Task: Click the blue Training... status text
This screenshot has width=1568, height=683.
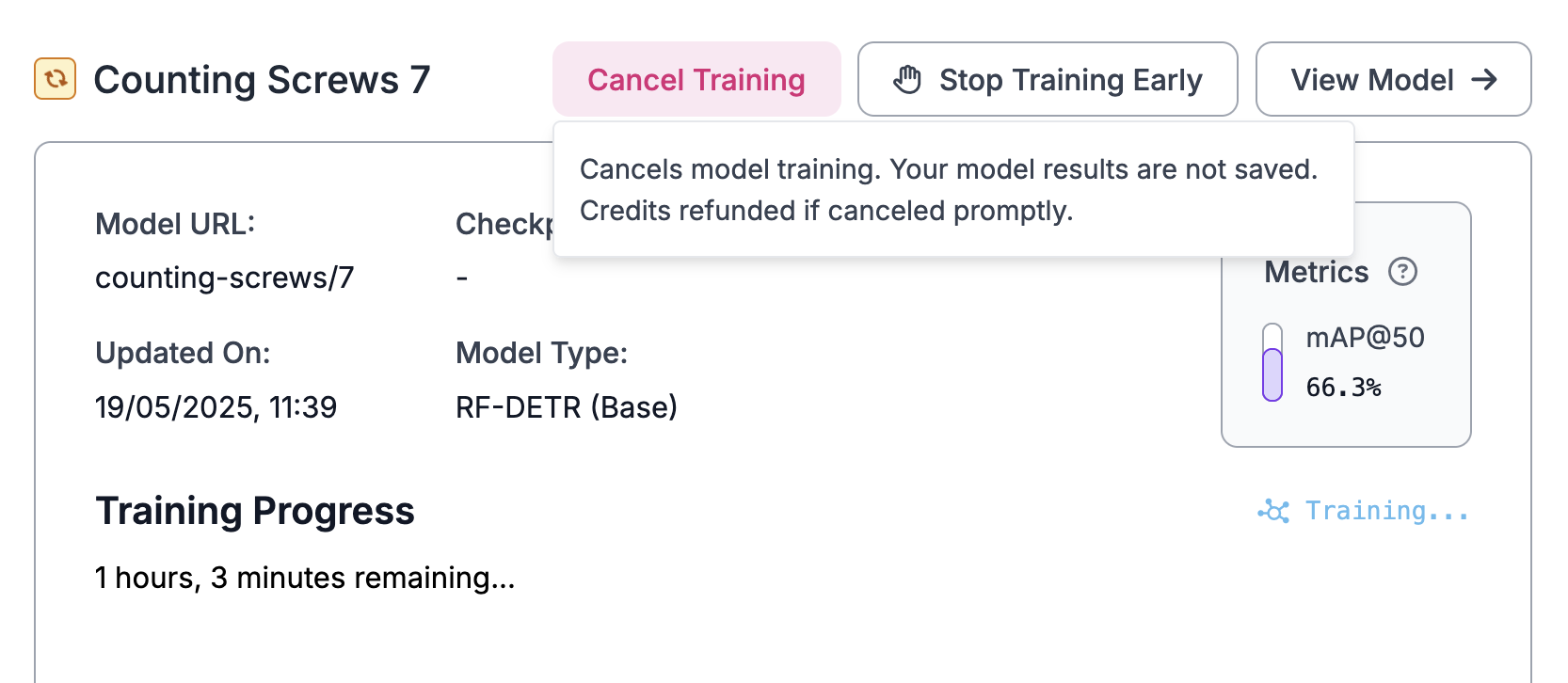Action: [1386, 511]
